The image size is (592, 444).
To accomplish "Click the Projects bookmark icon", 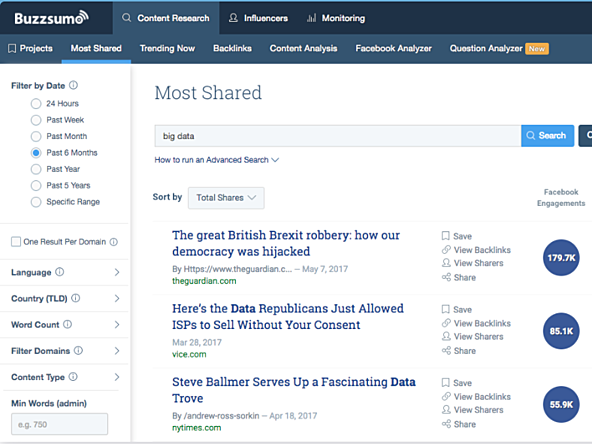I will pos(12,48).
